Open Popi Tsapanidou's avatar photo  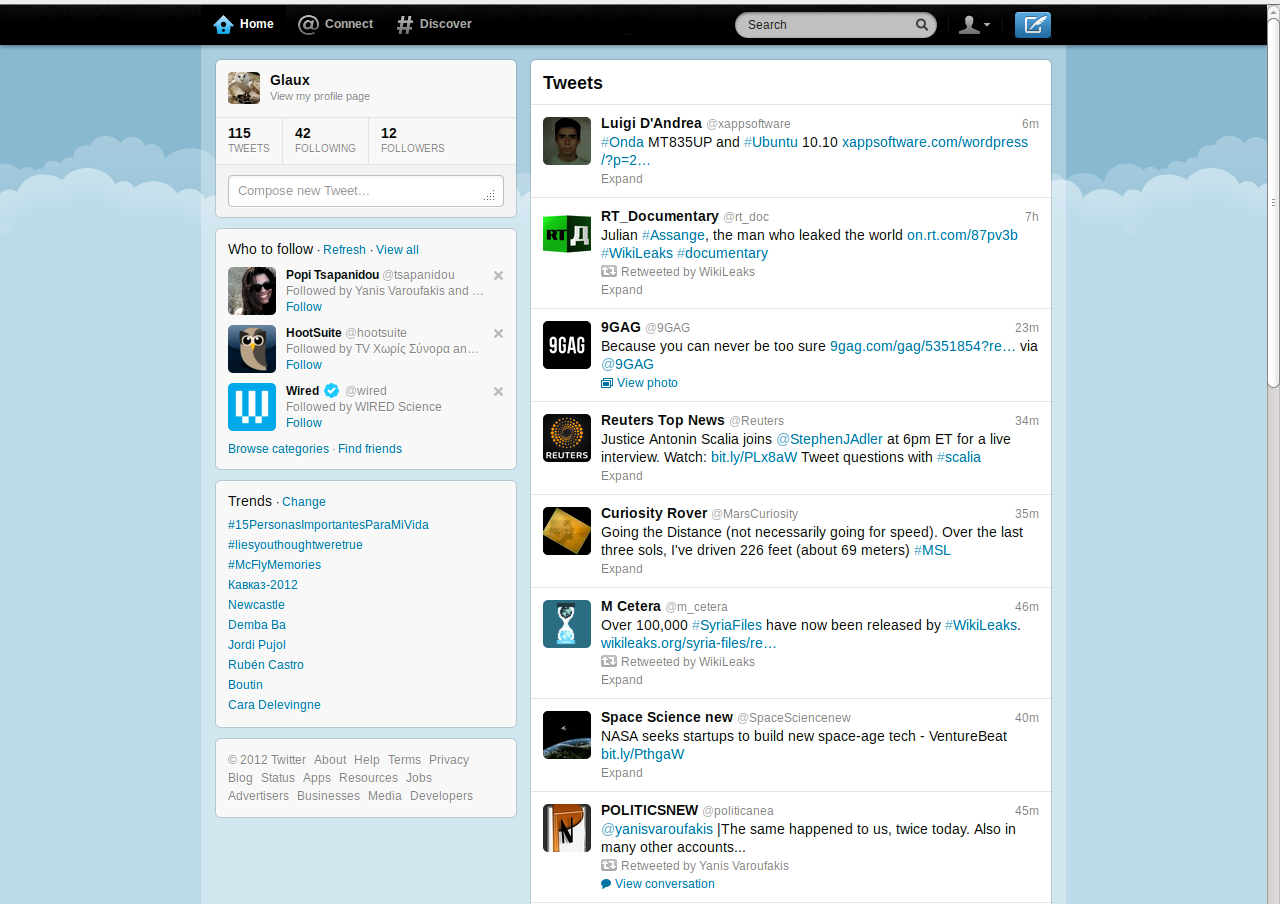tap(252, 291)
